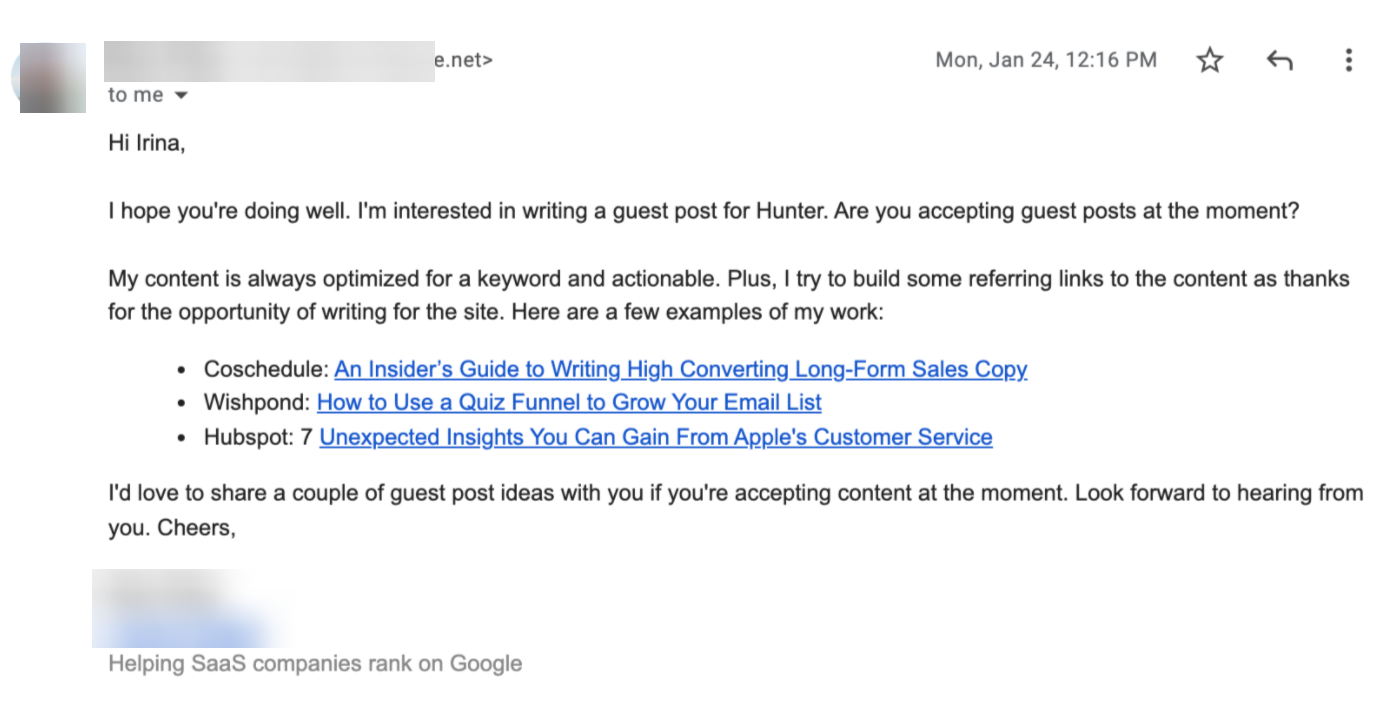Click the "to me" recipient text

click(135, 96)
